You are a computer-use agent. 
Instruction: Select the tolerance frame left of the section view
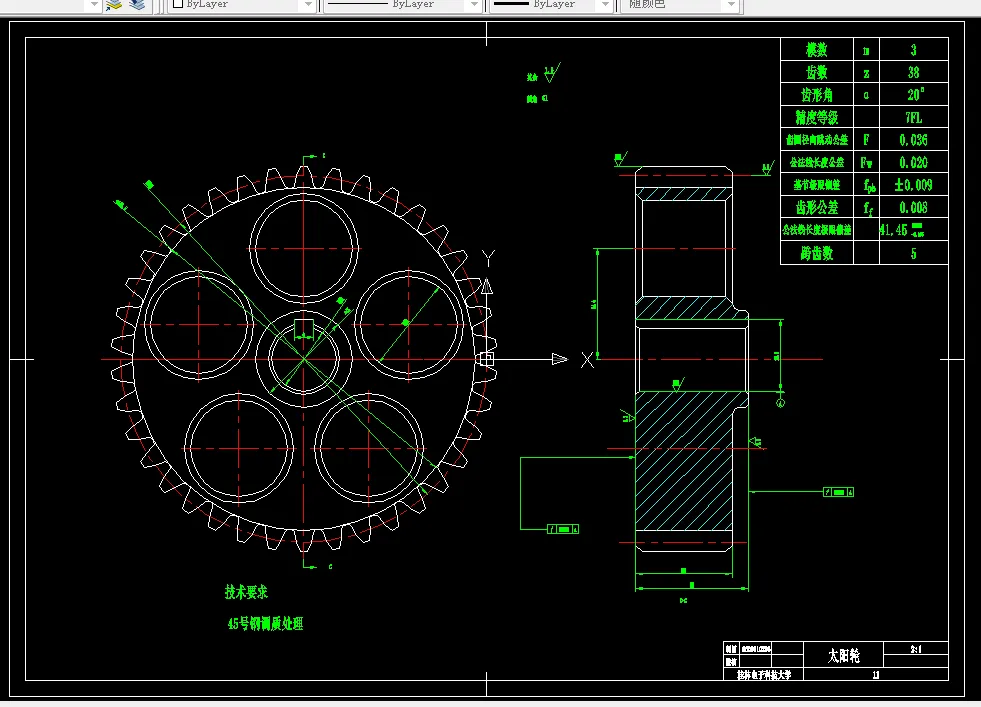pyautogui.click(x=563, y=529)
